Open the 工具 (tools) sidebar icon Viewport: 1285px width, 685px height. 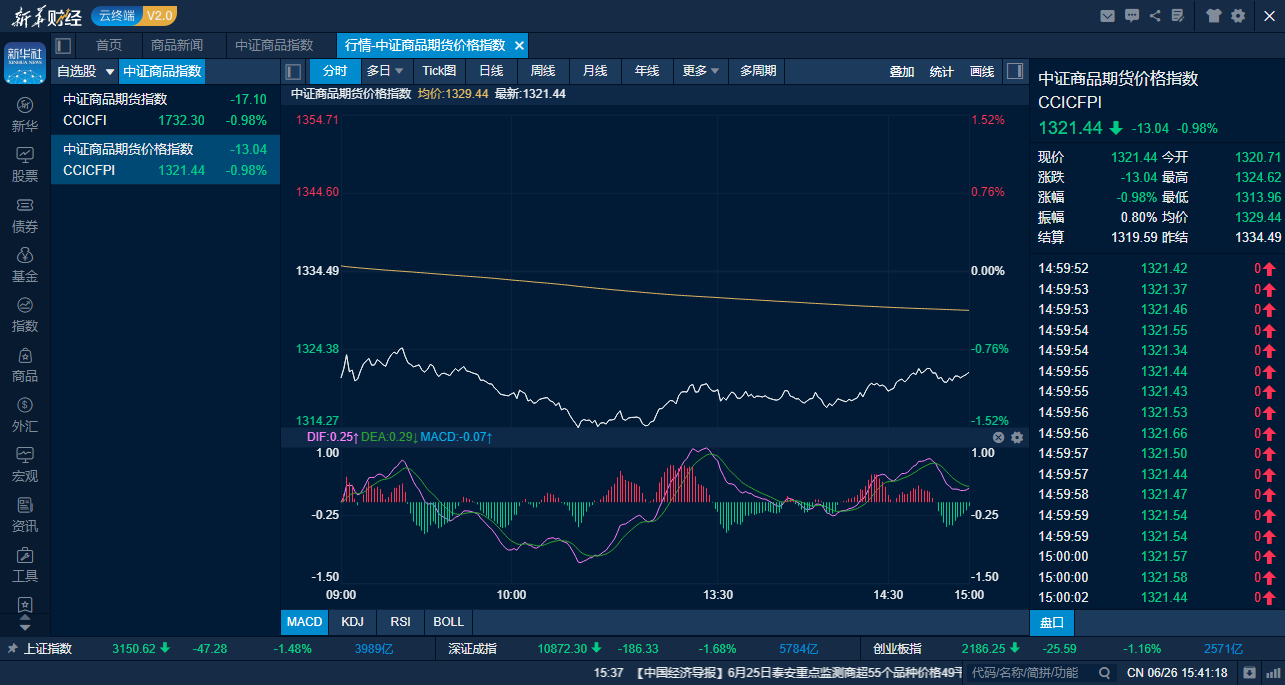coord(25,564)
